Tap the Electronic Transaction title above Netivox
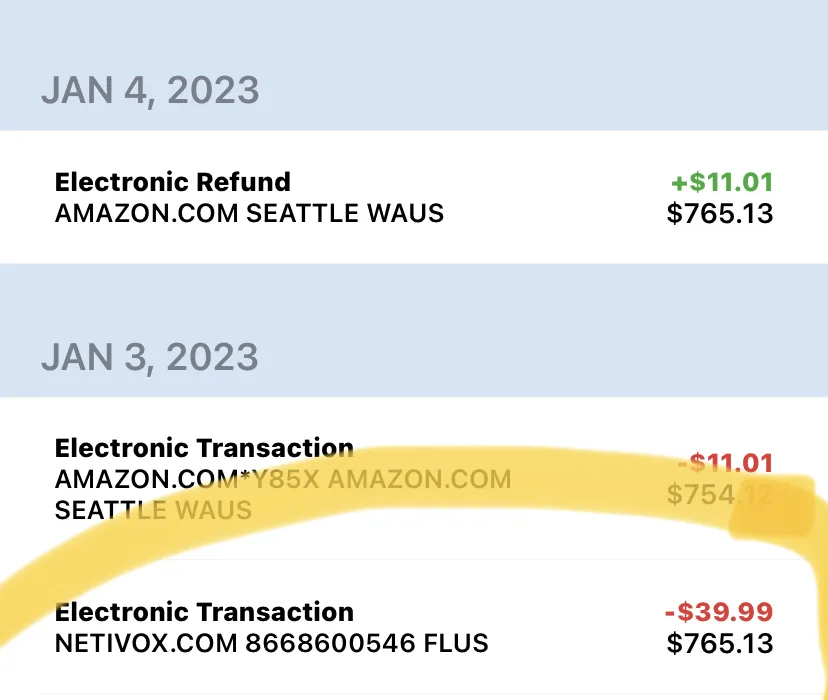The height and width of the screenshot is (700, 828). click(204, 612)
